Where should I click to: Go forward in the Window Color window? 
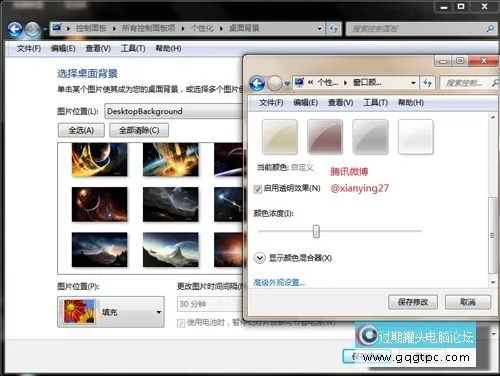point(275,83)
